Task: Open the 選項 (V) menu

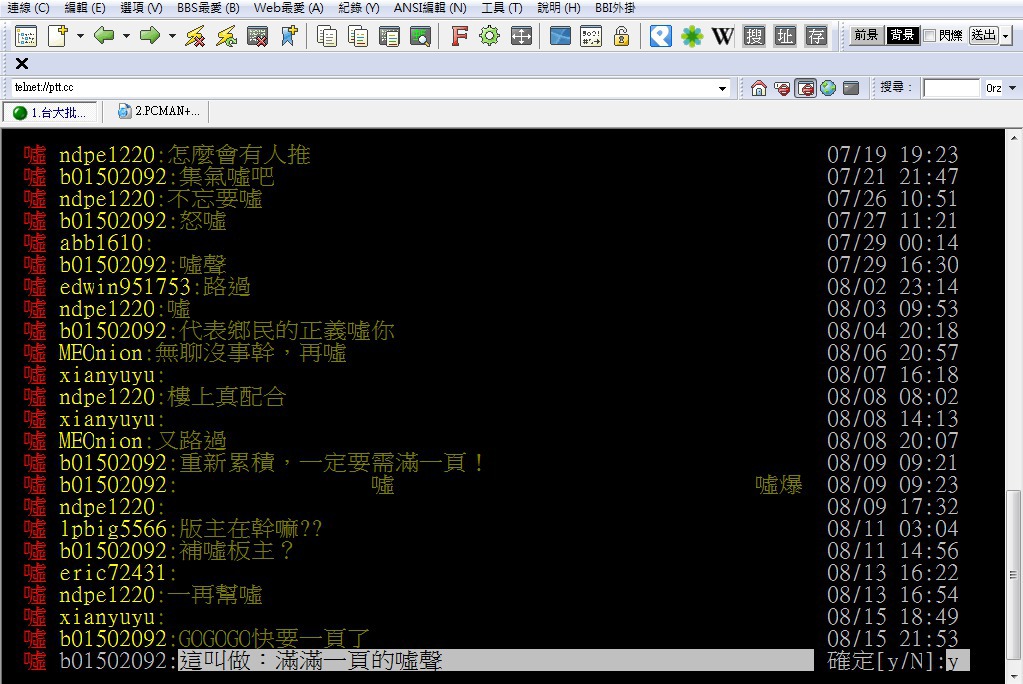Action: [x=142, y=8]
